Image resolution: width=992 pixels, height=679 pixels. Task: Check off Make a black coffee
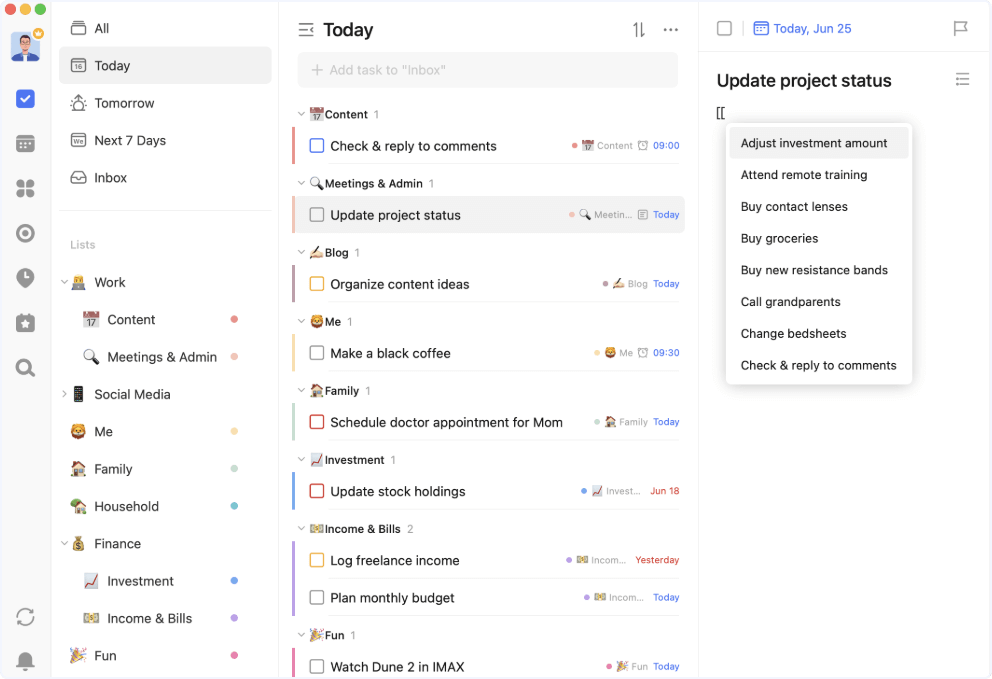[x=317, y=353]
